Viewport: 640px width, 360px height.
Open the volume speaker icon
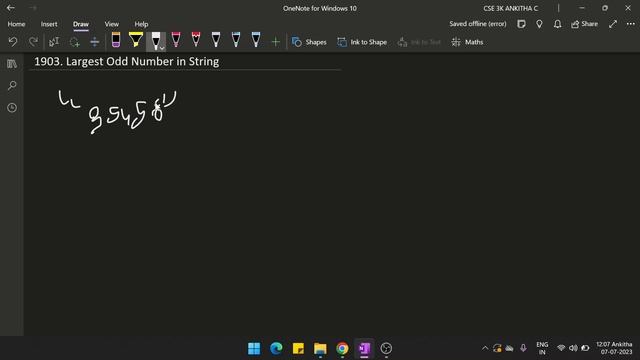(573, 348)
